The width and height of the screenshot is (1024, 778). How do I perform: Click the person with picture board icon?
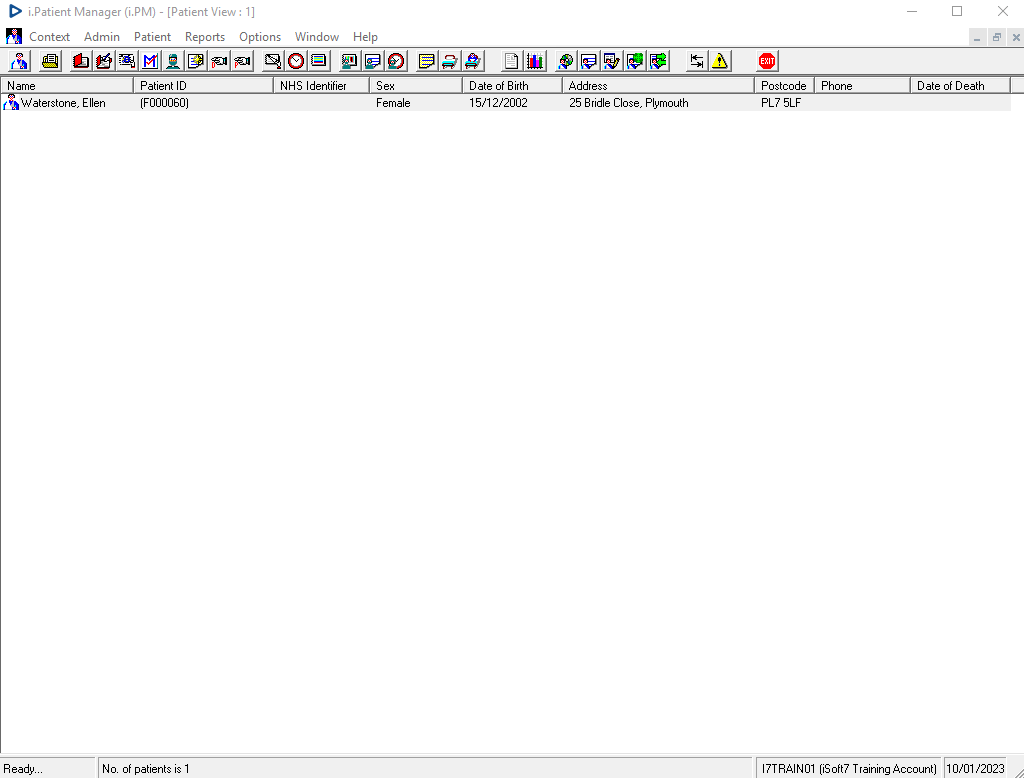pyautogui.click(x=349, y=61)
